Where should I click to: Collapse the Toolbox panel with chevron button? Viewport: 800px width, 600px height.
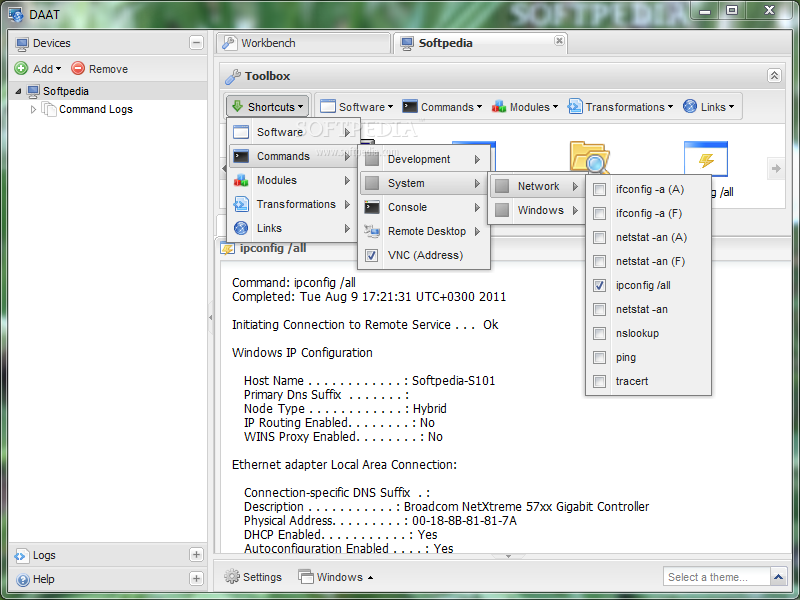774,76
